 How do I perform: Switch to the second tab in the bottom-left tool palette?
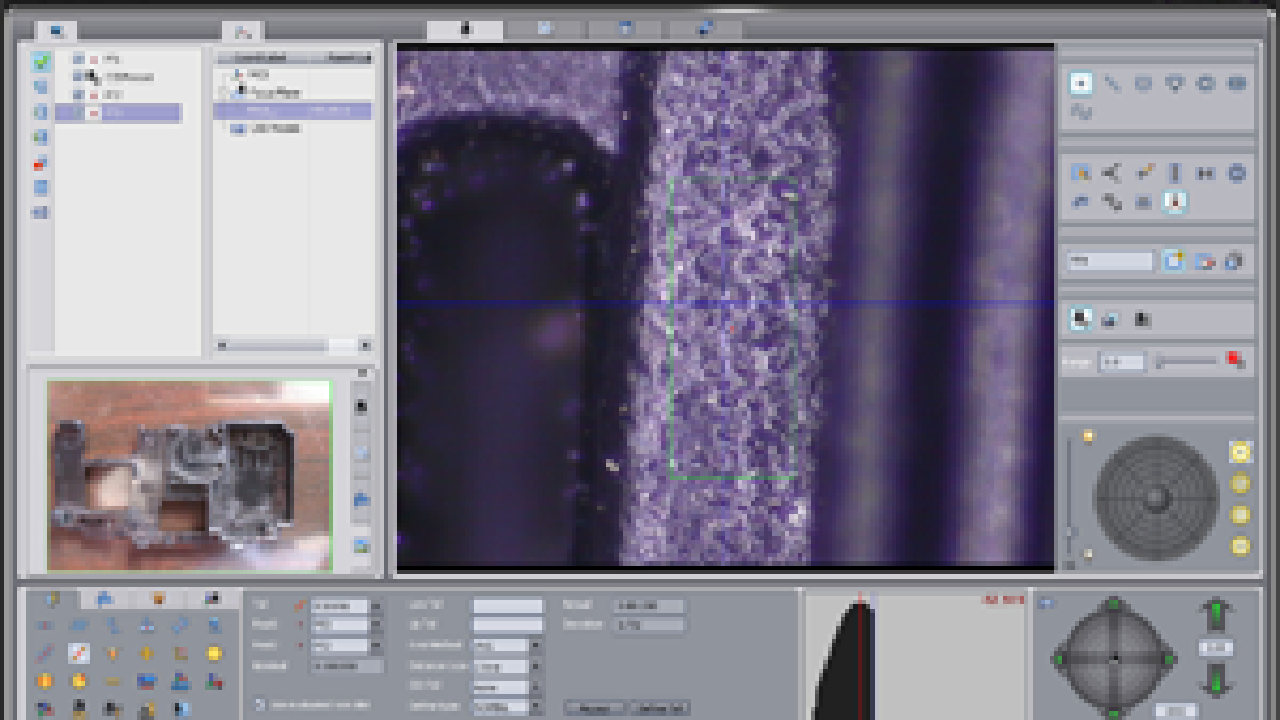click(x=104, y=599)
